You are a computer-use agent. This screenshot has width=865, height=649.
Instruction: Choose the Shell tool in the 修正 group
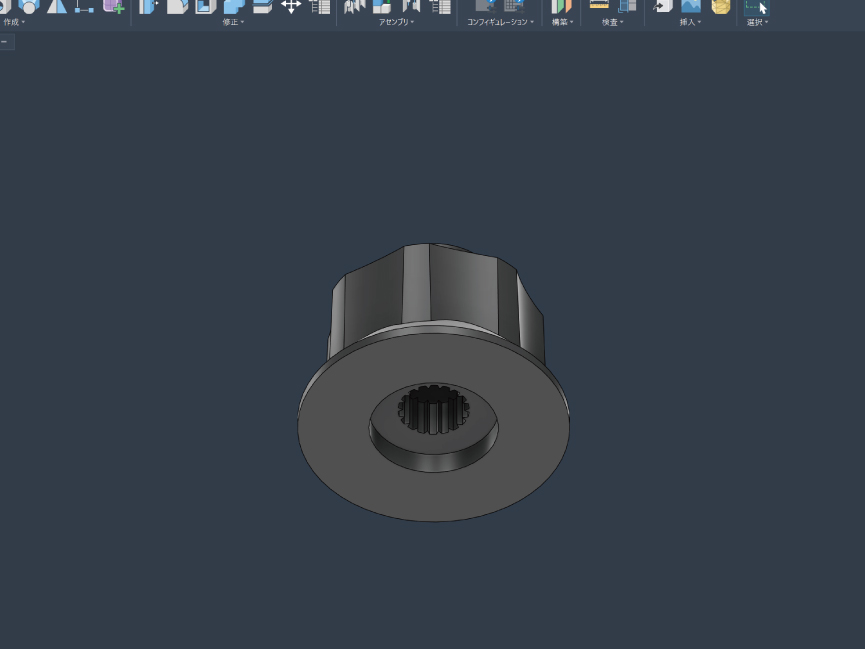pyautogui.click(x=205, y=6)
